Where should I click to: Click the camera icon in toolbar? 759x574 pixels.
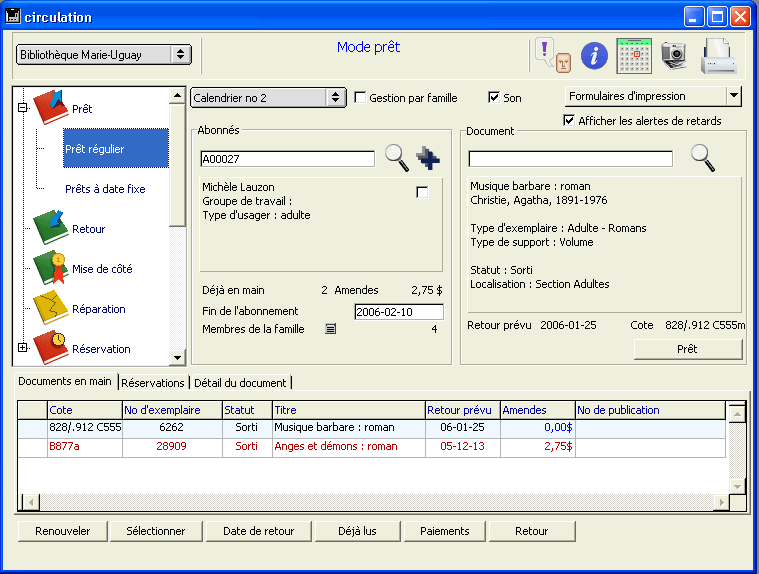pos(674,55)
